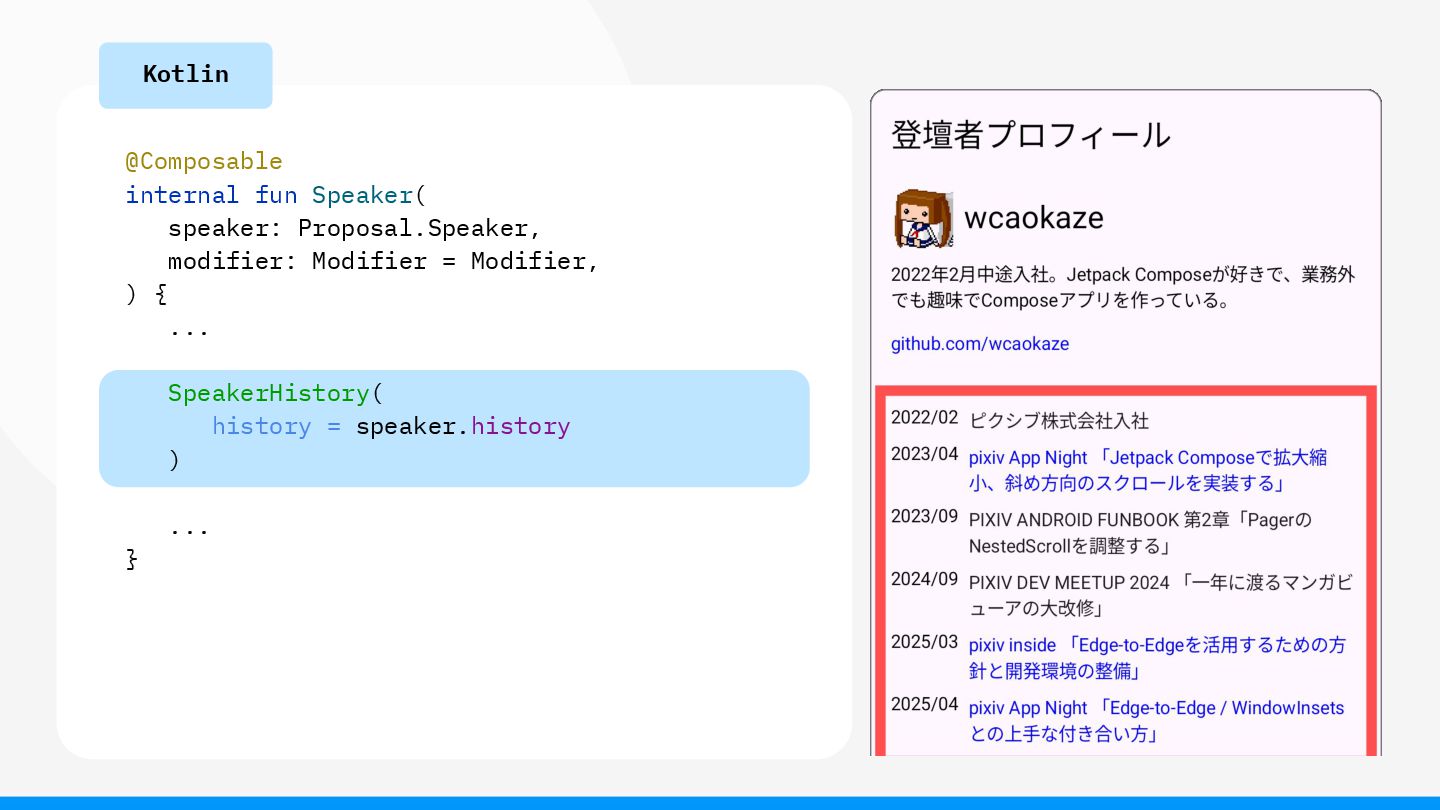Click the PIXIV DEV MEETUP 2024 entry
This screenshot has height=810, width=1440.
(1161, 595)
